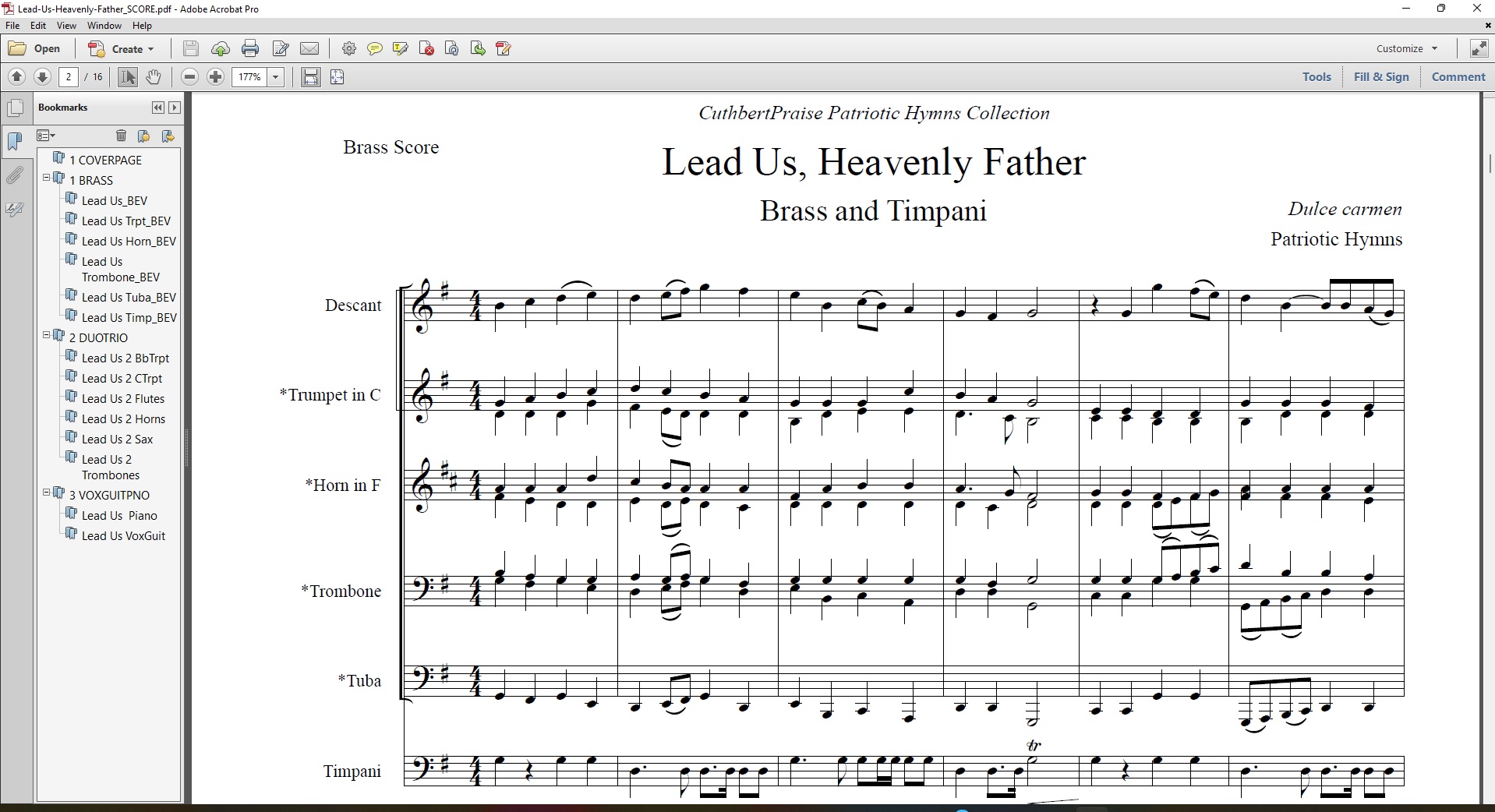
Task: Open the Edit menu
Action: click(38, 26)
